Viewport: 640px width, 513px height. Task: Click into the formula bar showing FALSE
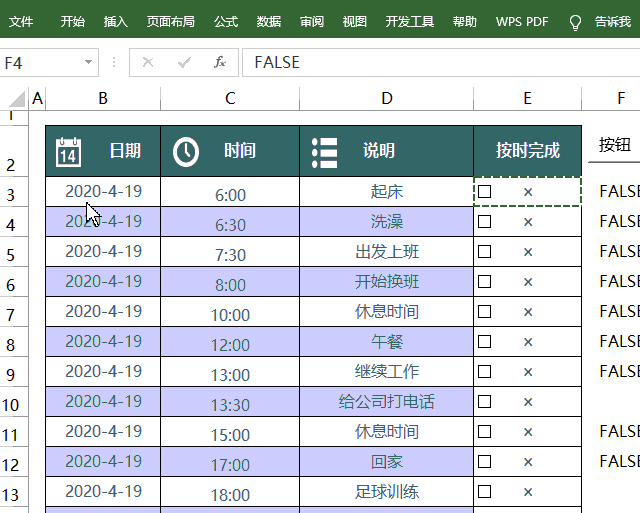click(441, 62)
